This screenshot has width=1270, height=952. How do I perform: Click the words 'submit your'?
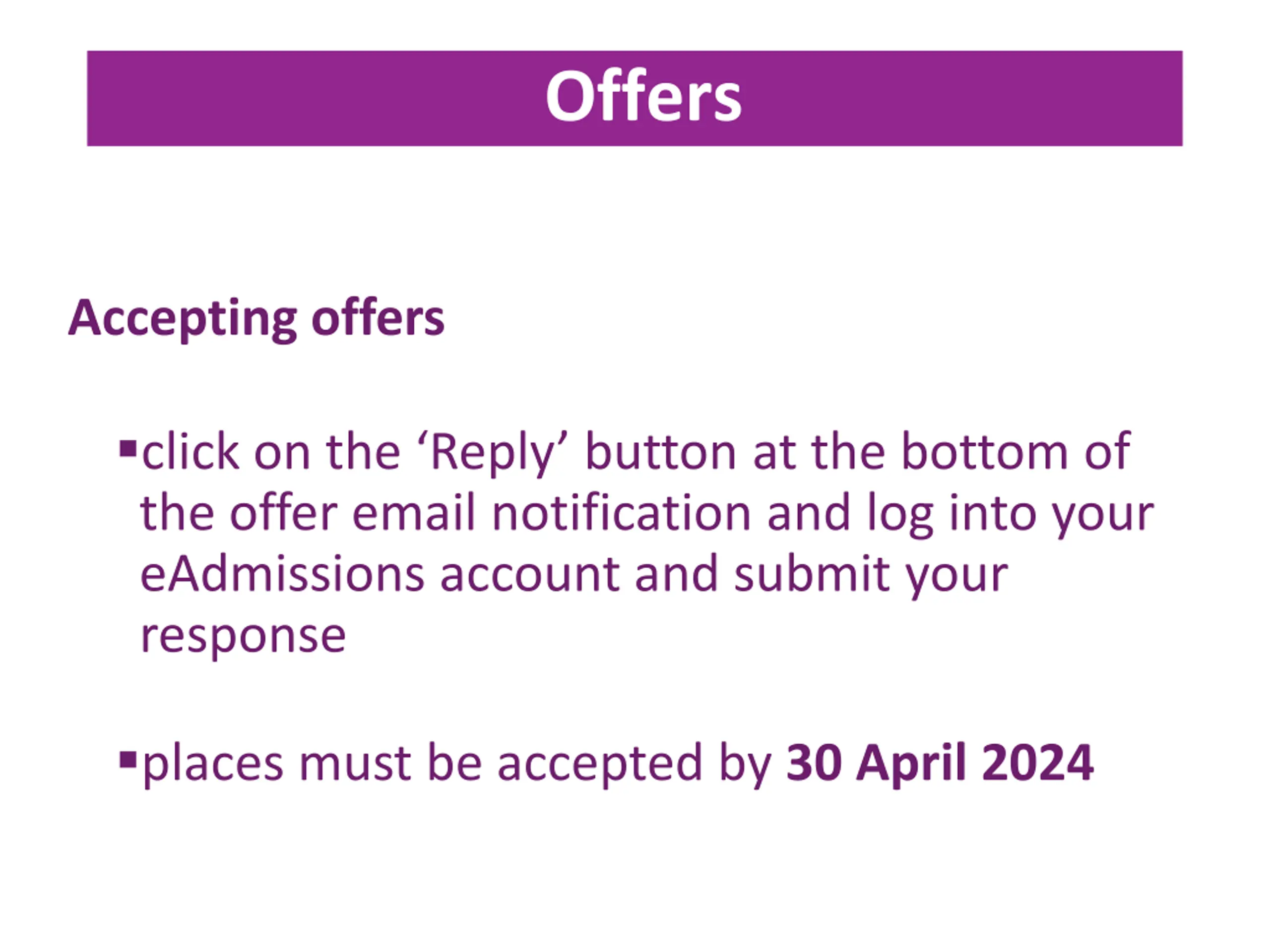871,576
